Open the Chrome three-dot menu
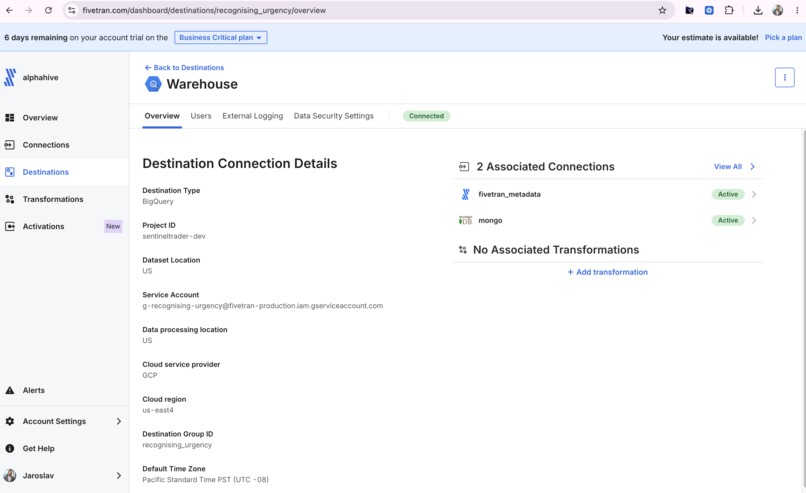 pyautogui.click(x=797, y=10)
